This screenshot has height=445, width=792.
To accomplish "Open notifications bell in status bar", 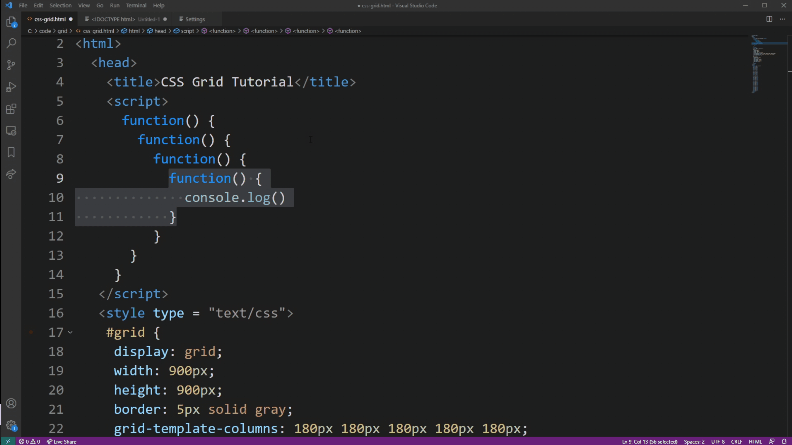I will 784,441.
